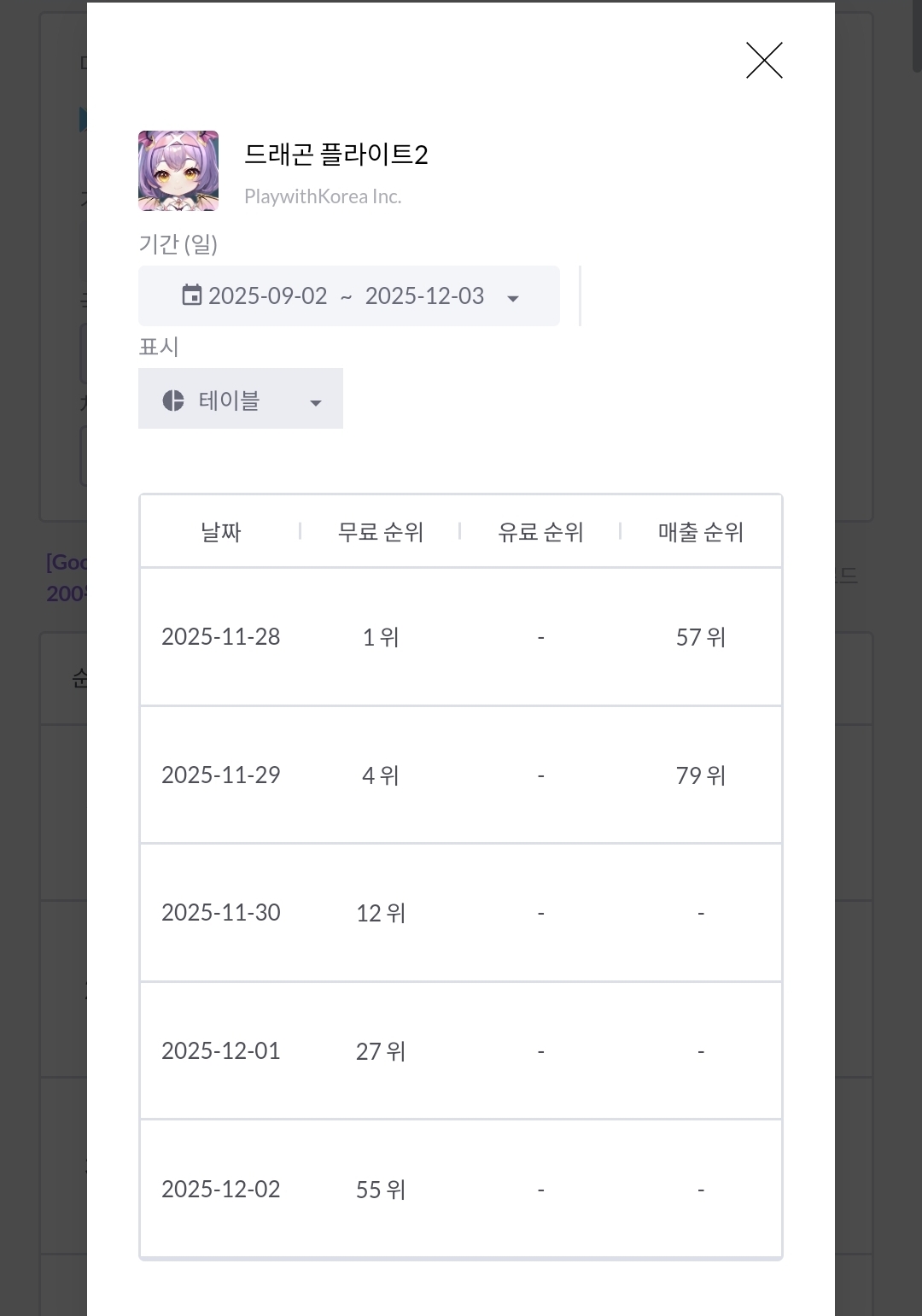922x1316 pixels.
Task: Click the calendar icon in date range
Action: click(192, 295)
